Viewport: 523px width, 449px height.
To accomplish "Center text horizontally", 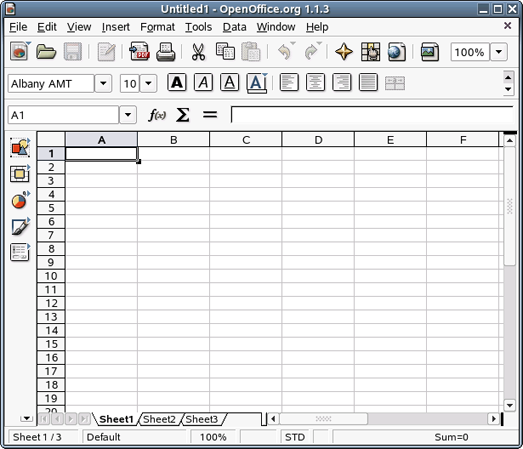I will [315, 82].
